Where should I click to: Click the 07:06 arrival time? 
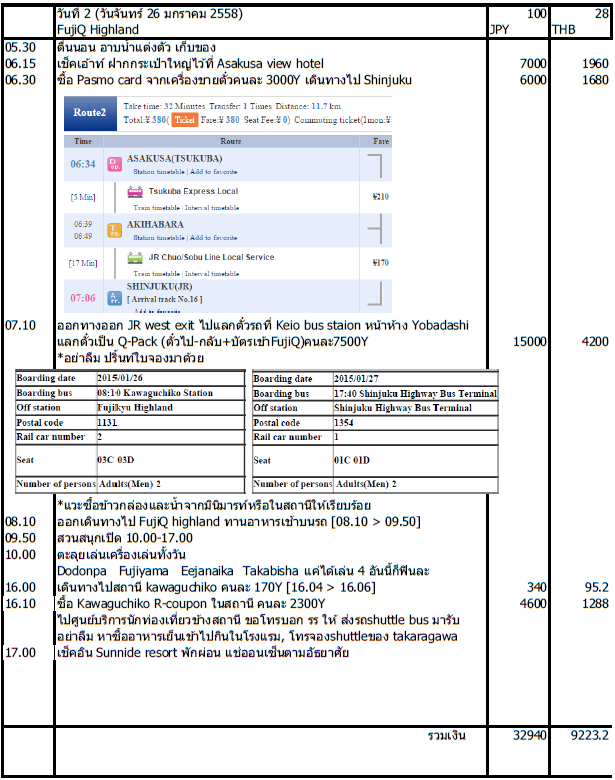[x=83, y=298]
